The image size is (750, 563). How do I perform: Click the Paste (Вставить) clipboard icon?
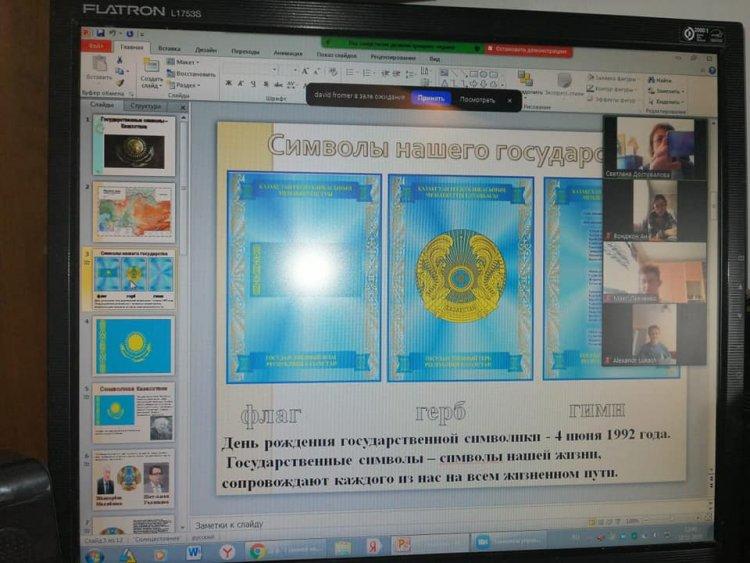[x=99, y=64]
